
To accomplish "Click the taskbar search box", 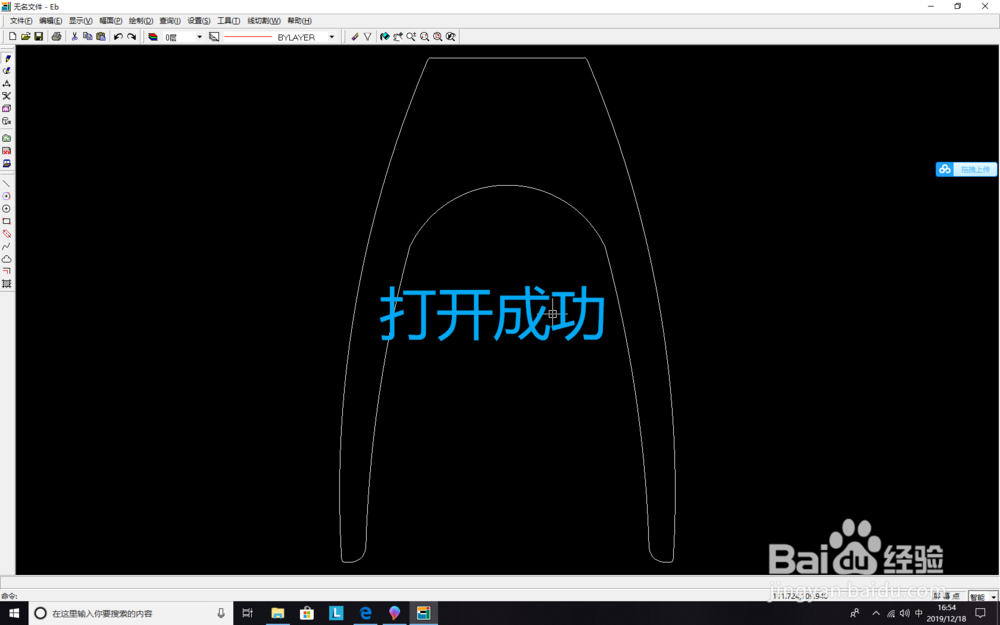I will tap(131, 613).
